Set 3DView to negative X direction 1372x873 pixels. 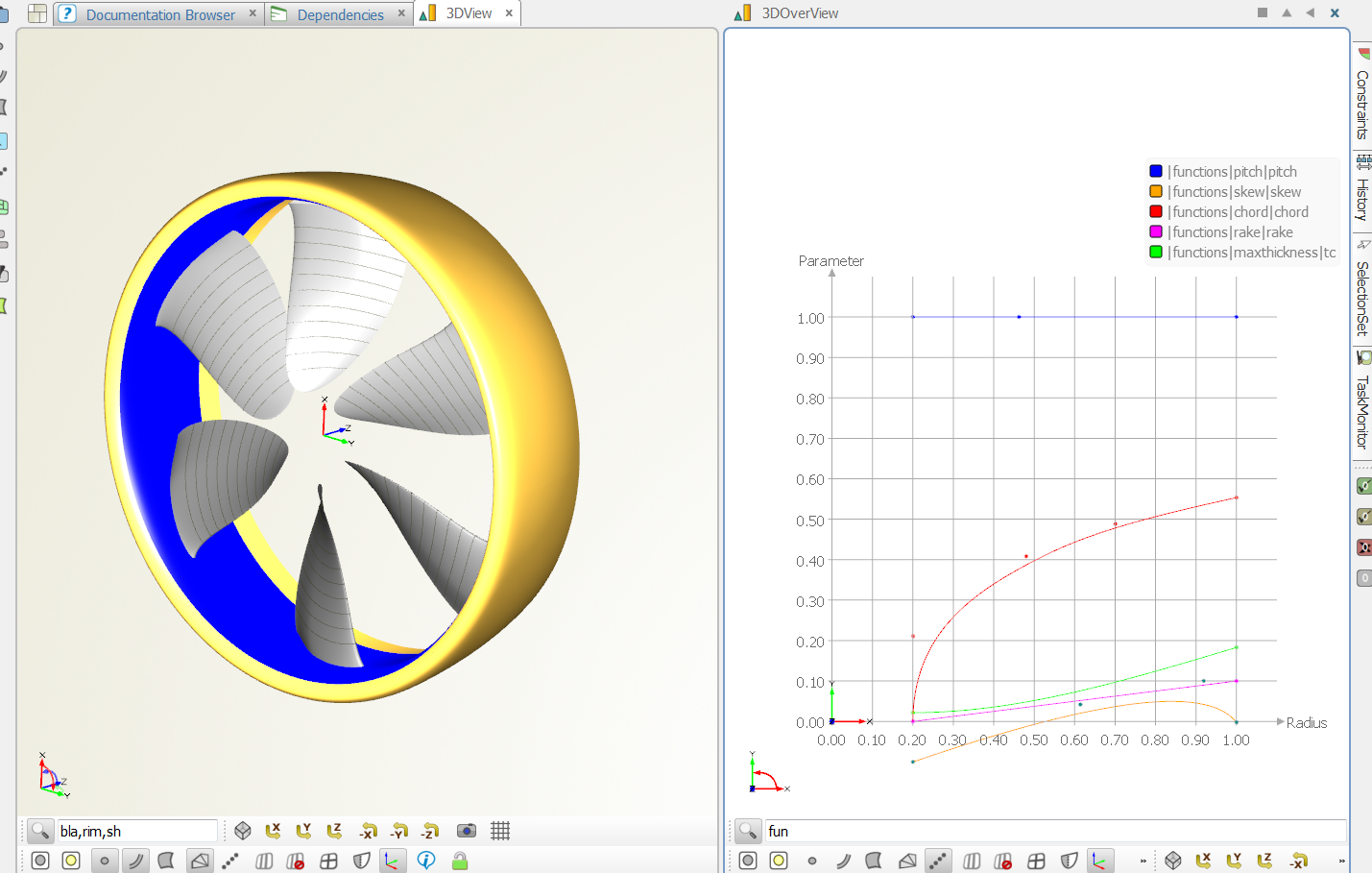tap(369, 831)
